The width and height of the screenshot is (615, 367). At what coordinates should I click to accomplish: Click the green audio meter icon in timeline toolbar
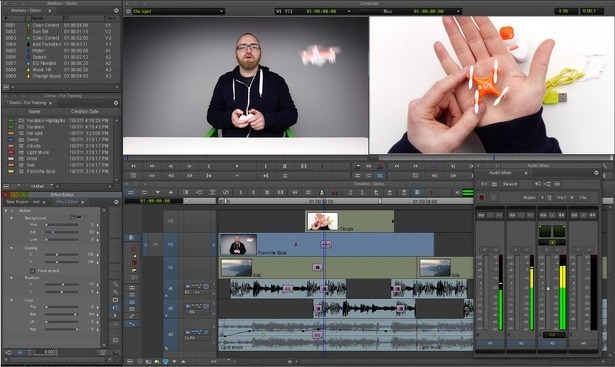point(468,193)
